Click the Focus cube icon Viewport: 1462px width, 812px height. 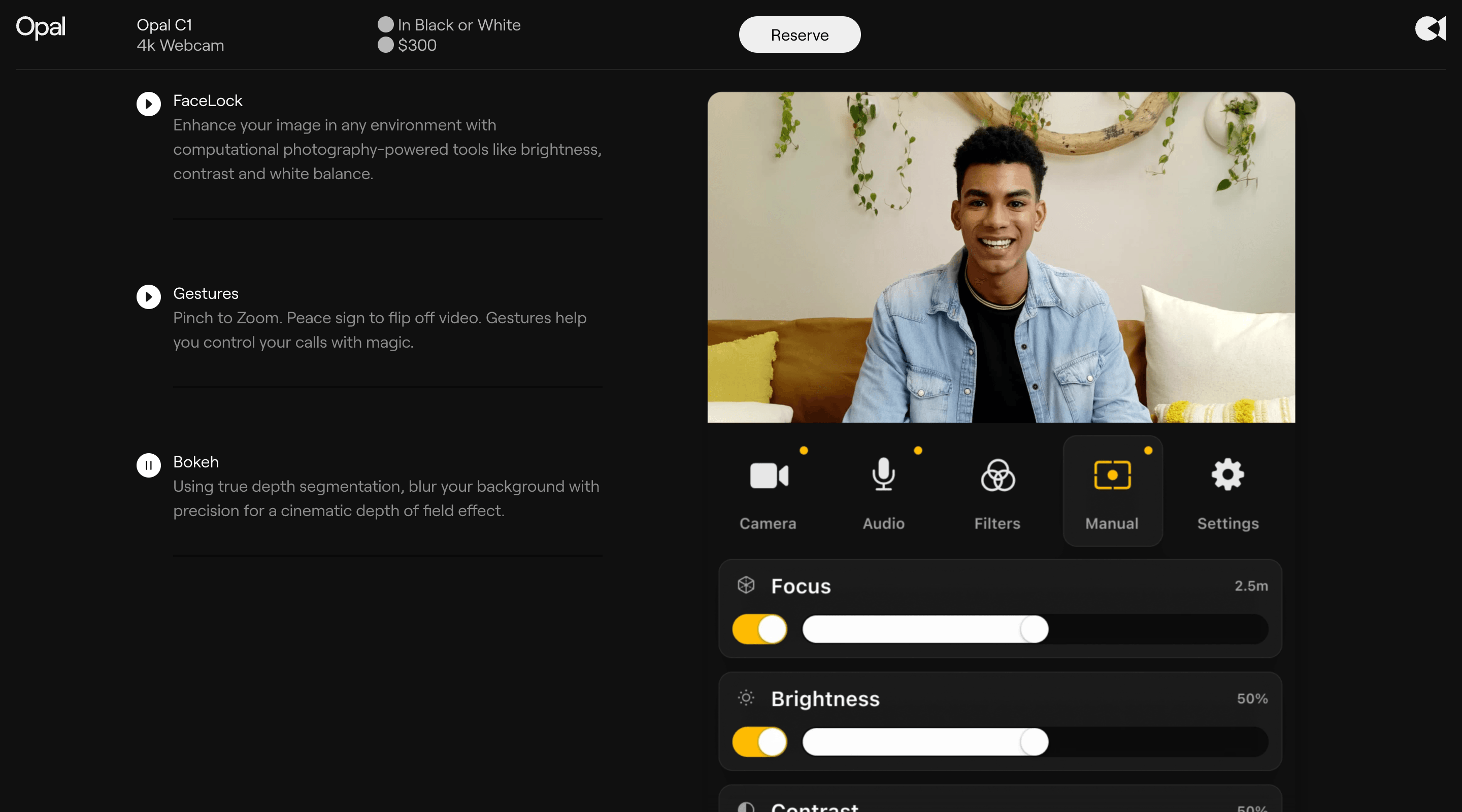point(746,586)
